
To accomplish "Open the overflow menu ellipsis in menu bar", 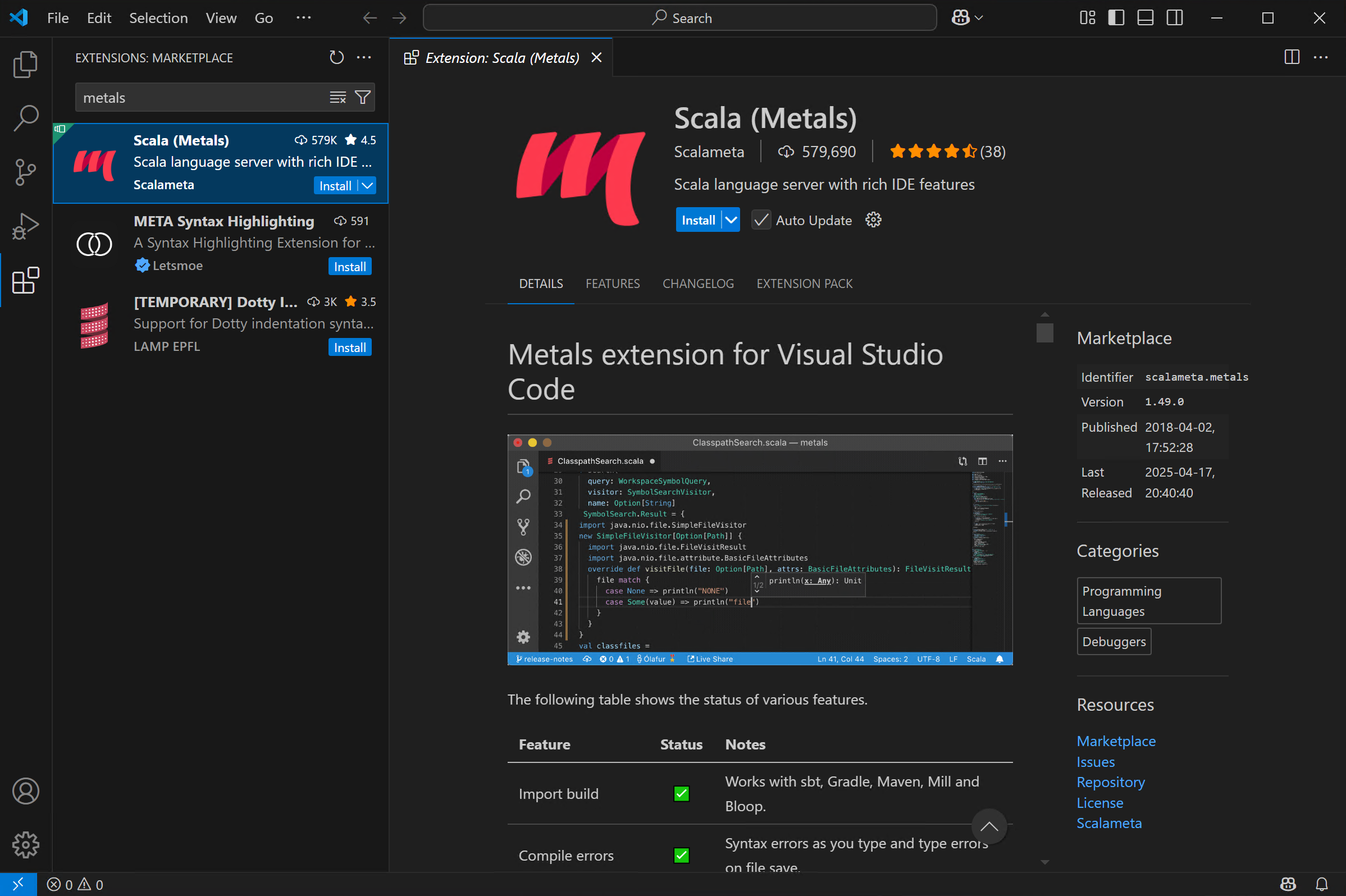I will [303, 18].
